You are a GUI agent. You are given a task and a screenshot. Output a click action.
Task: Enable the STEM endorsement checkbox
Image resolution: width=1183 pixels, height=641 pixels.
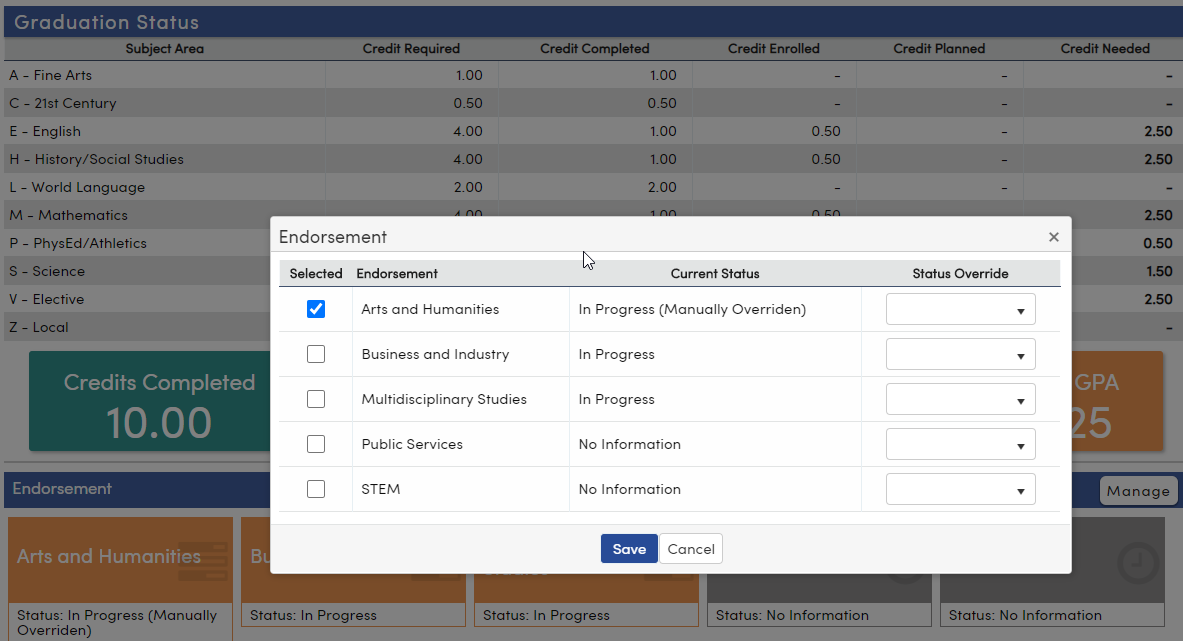pyautogui.click(x=316, y=489)
